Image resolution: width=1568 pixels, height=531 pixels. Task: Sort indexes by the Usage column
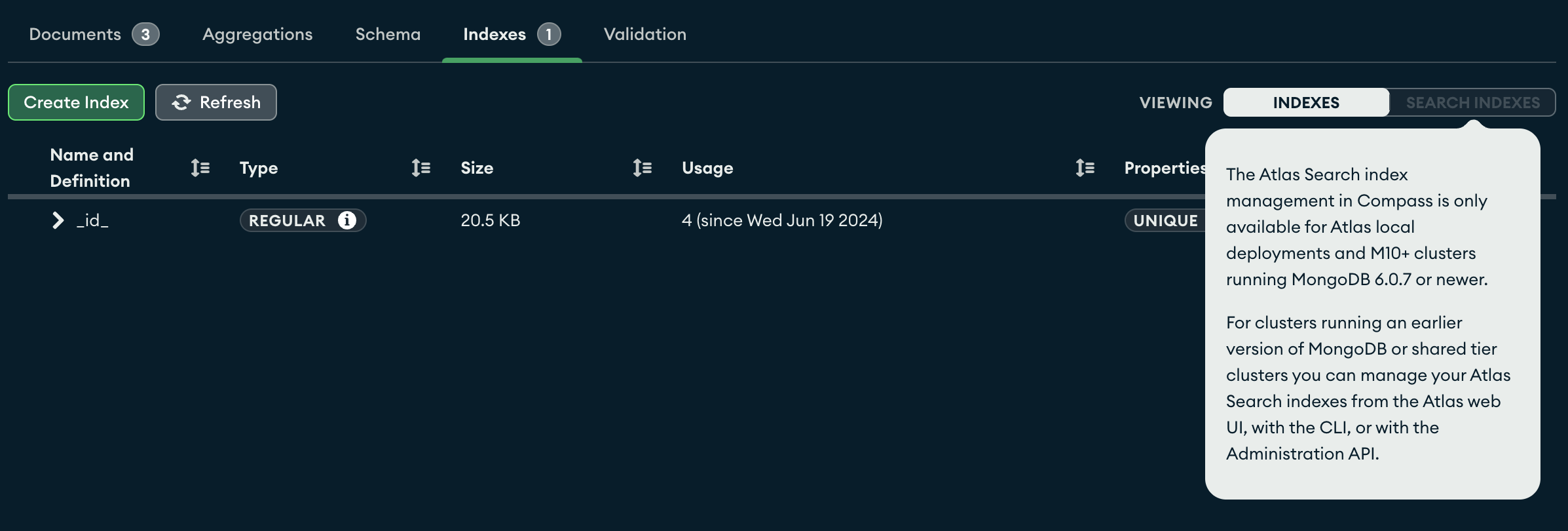(x=1085, y=168)
